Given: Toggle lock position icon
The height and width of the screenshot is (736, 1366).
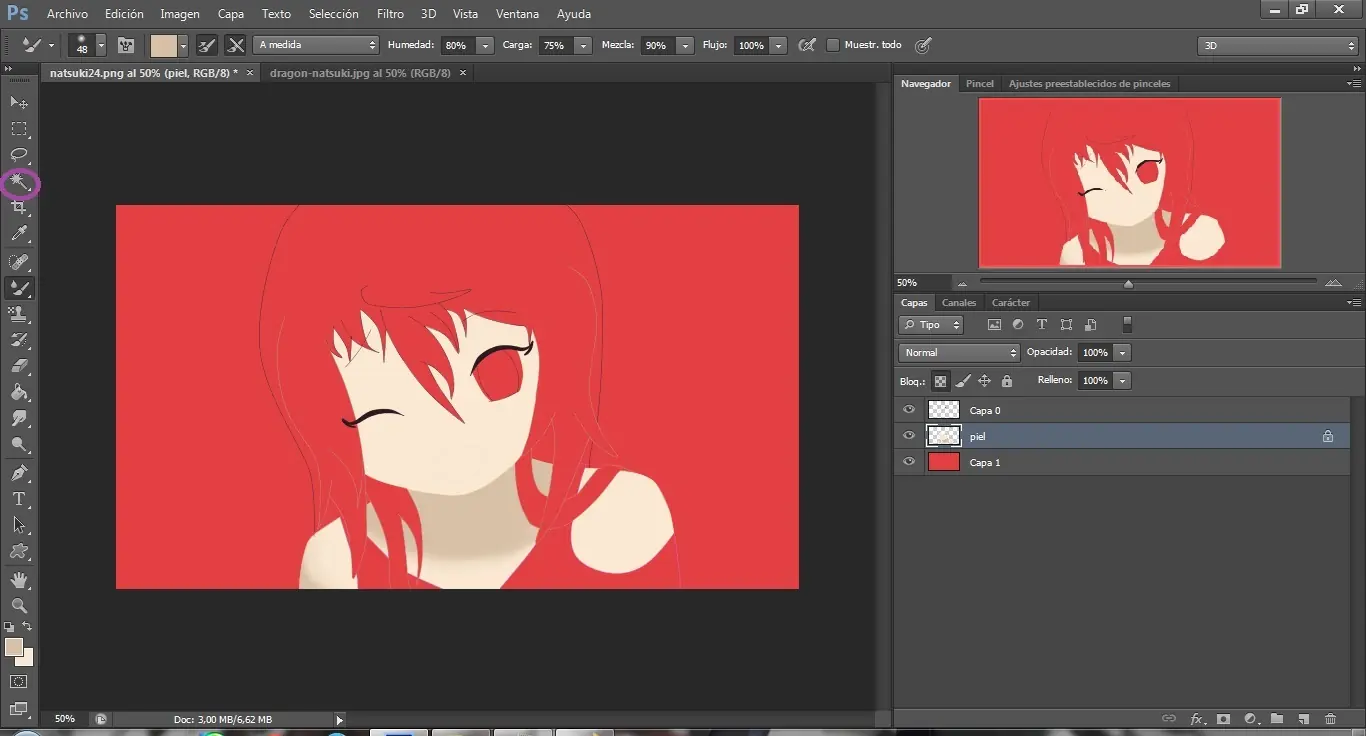Looking at the screenshot, I should pos(984,381).
